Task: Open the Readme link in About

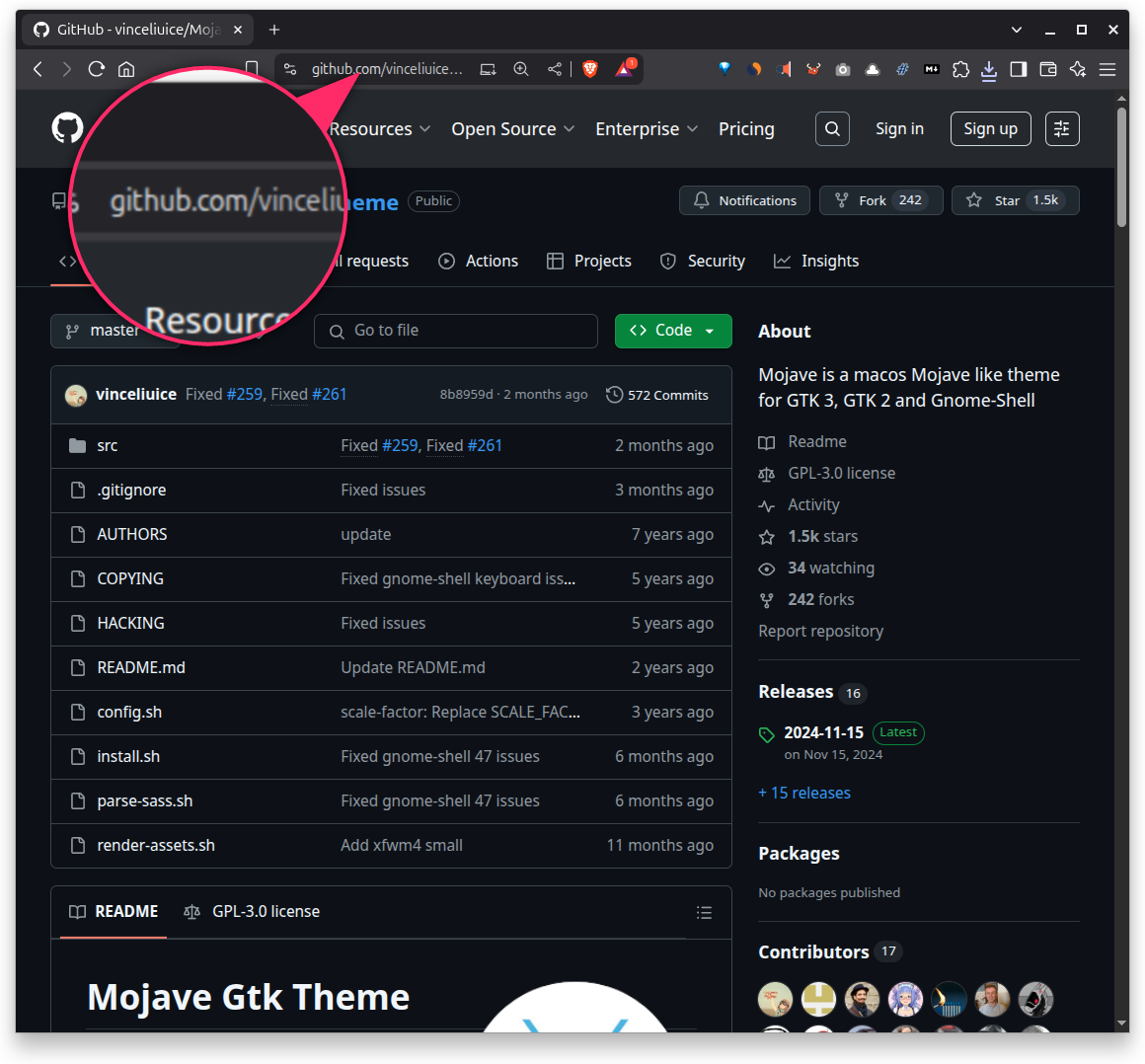Action: pyautogui.click(x=817, y=442)
